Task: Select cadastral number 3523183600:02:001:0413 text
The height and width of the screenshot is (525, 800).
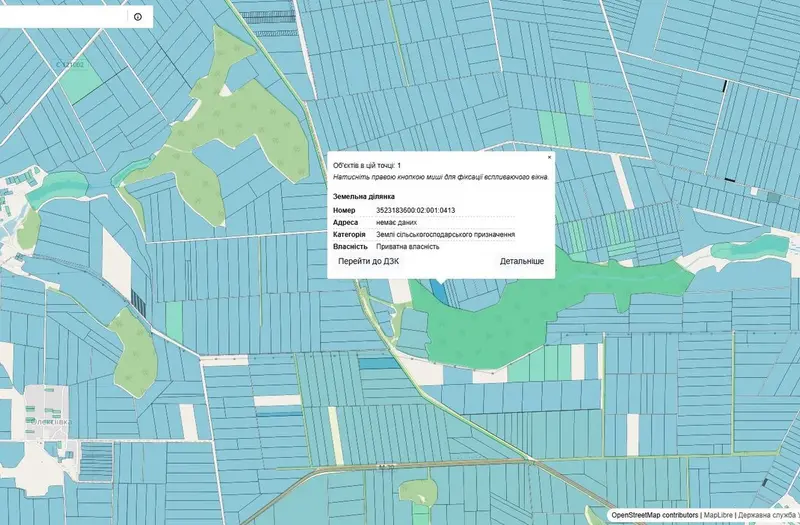Action: (415, 210)
